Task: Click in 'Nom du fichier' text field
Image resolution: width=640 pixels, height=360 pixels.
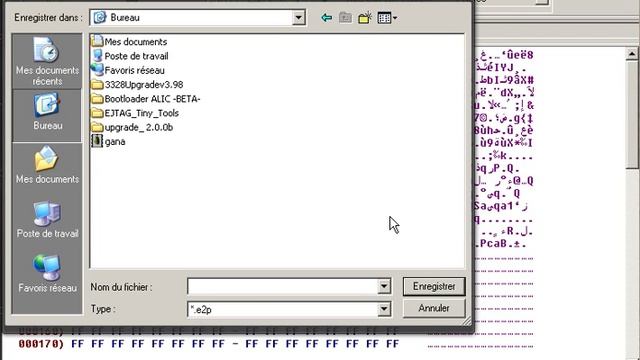Action: click(282, 287)
